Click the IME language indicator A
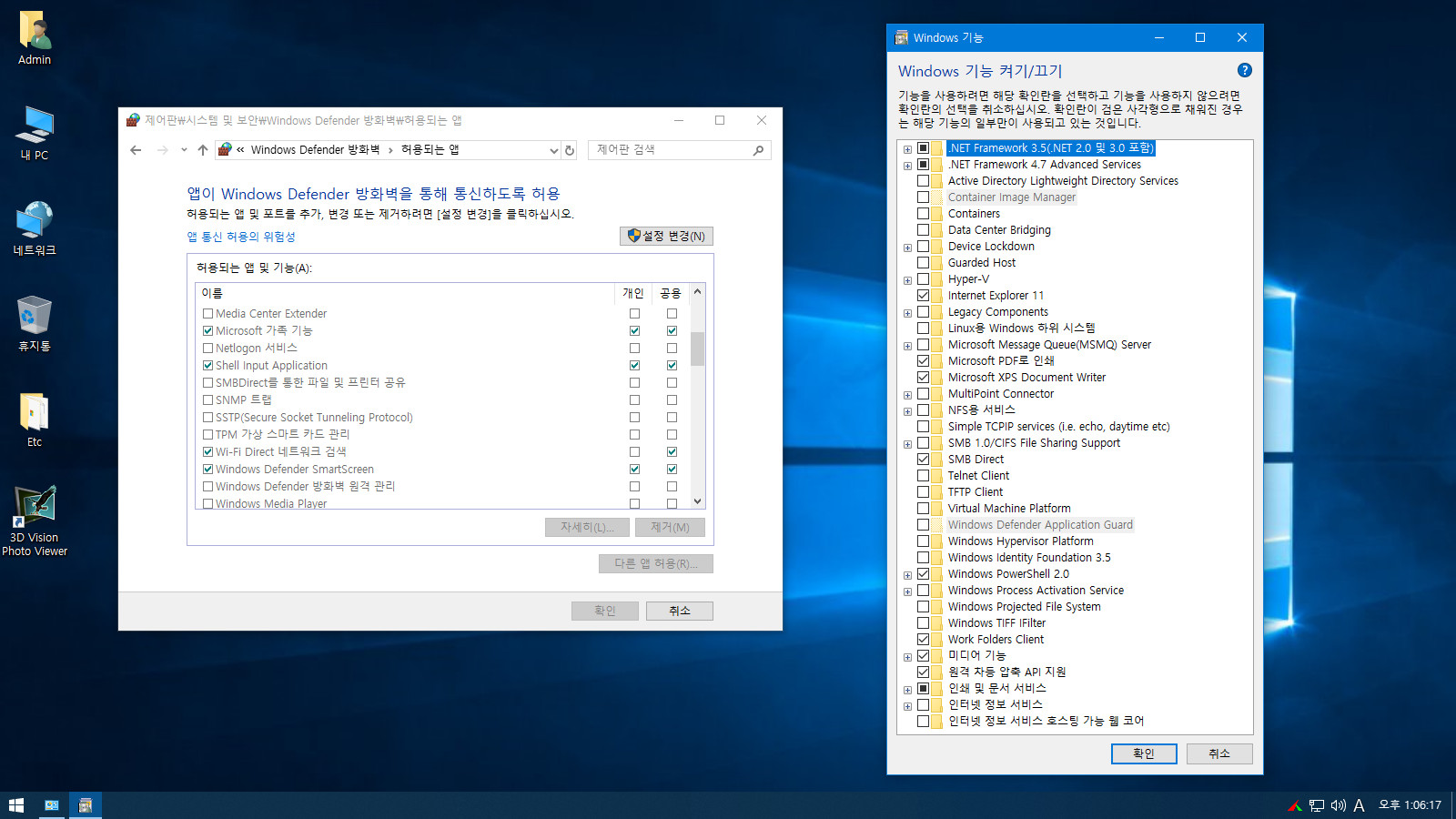 point(1359,805)
